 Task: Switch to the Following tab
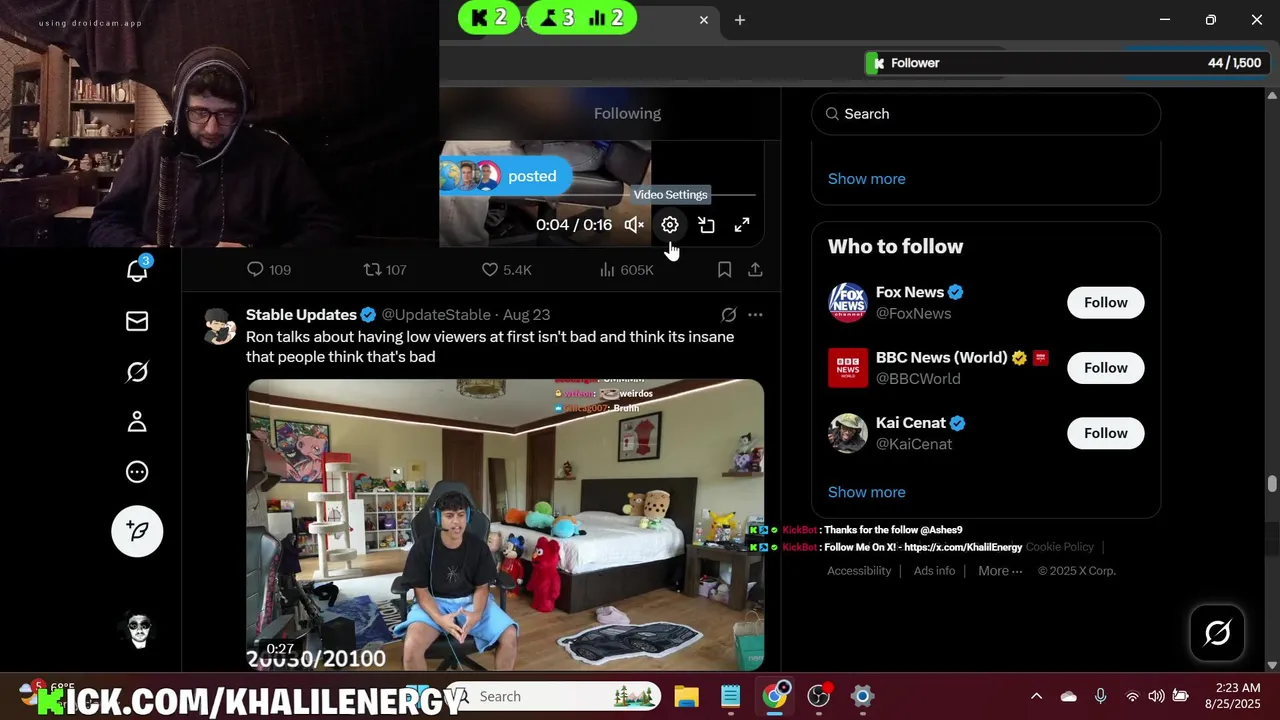coord(627,113)
